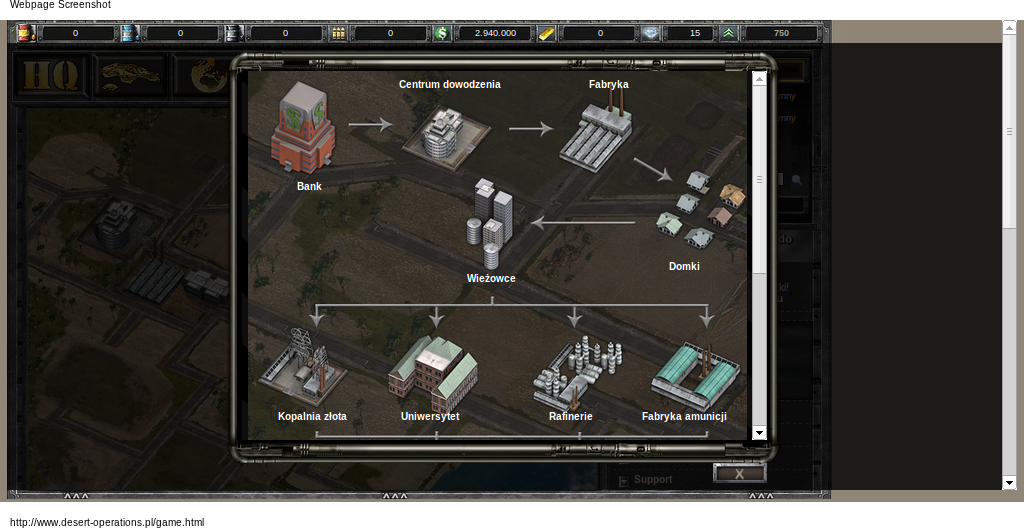
Task: Click the dialog scrollbar thumb
Action: (x=759, y=180)
